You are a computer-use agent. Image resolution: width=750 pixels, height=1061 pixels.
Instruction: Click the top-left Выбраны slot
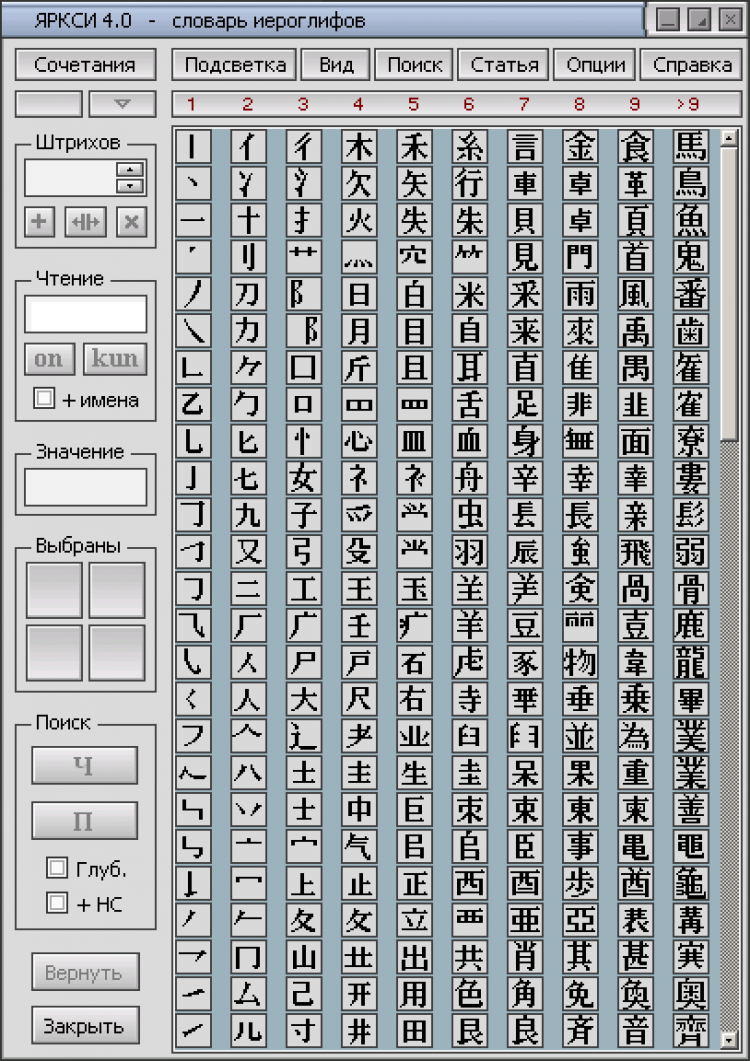pyautogui.click(x=54, y=590)
